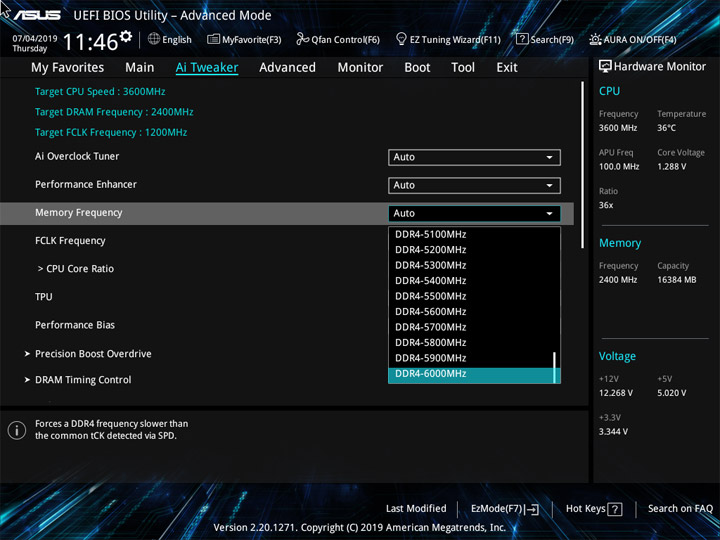Click the Ai Overclock Tuner dropdown arrow
Image resolution: width=720 pixels, height=540 pixels.
tap(549, 158)
